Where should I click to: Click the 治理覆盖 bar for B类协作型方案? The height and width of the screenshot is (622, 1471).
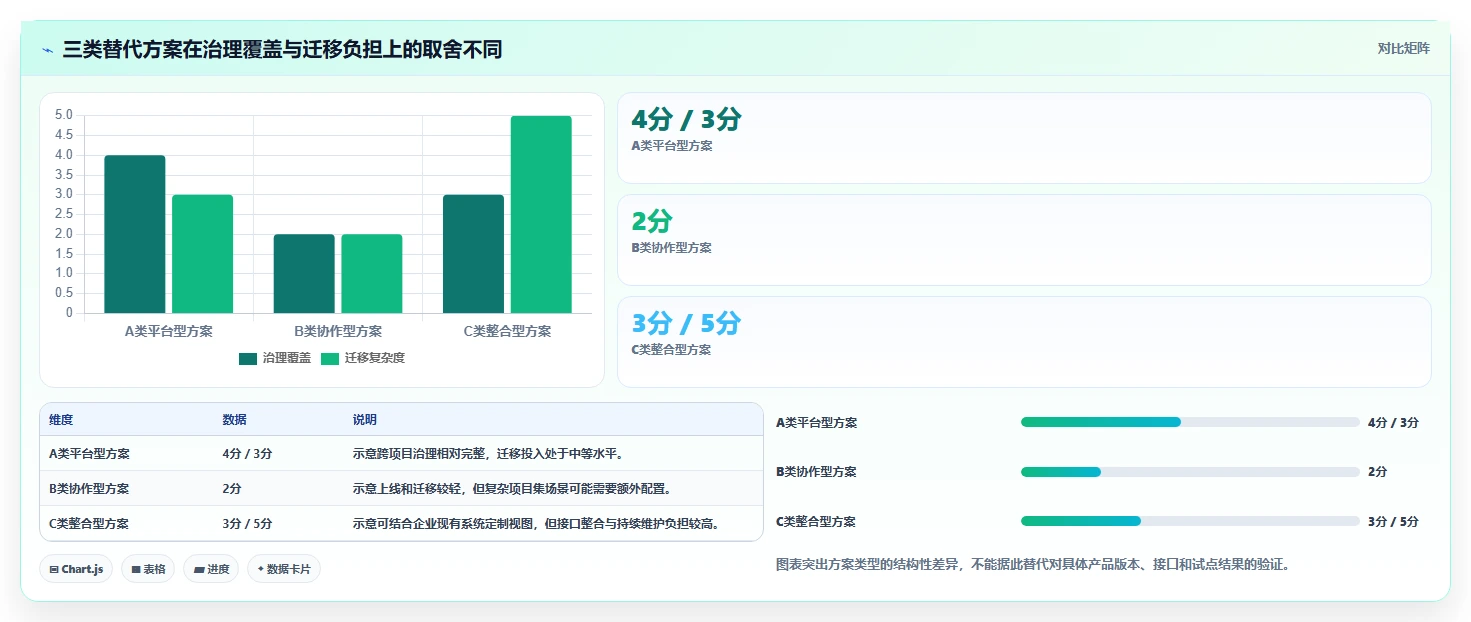[304, 274]
